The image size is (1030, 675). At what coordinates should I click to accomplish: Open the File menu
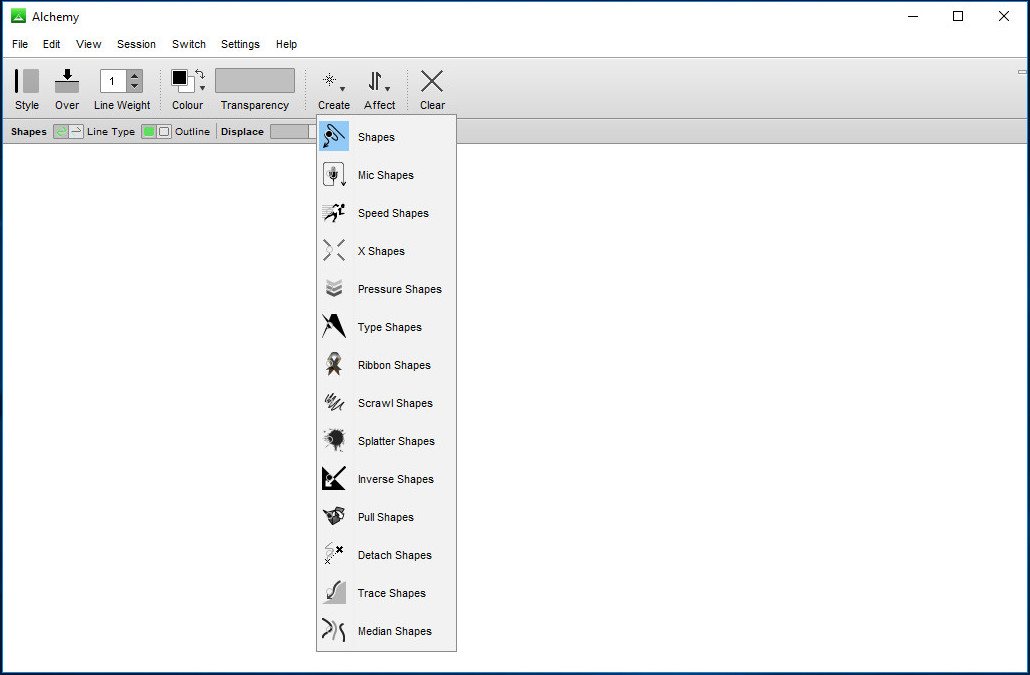[20, 44]
